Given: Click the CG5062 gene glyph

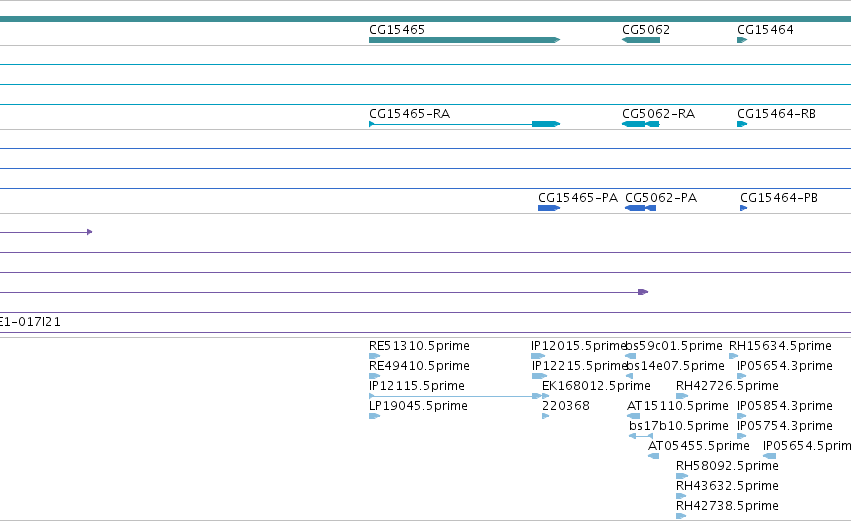Looking at the screenshot, I should pyautogui.click(x=641, y=40).
